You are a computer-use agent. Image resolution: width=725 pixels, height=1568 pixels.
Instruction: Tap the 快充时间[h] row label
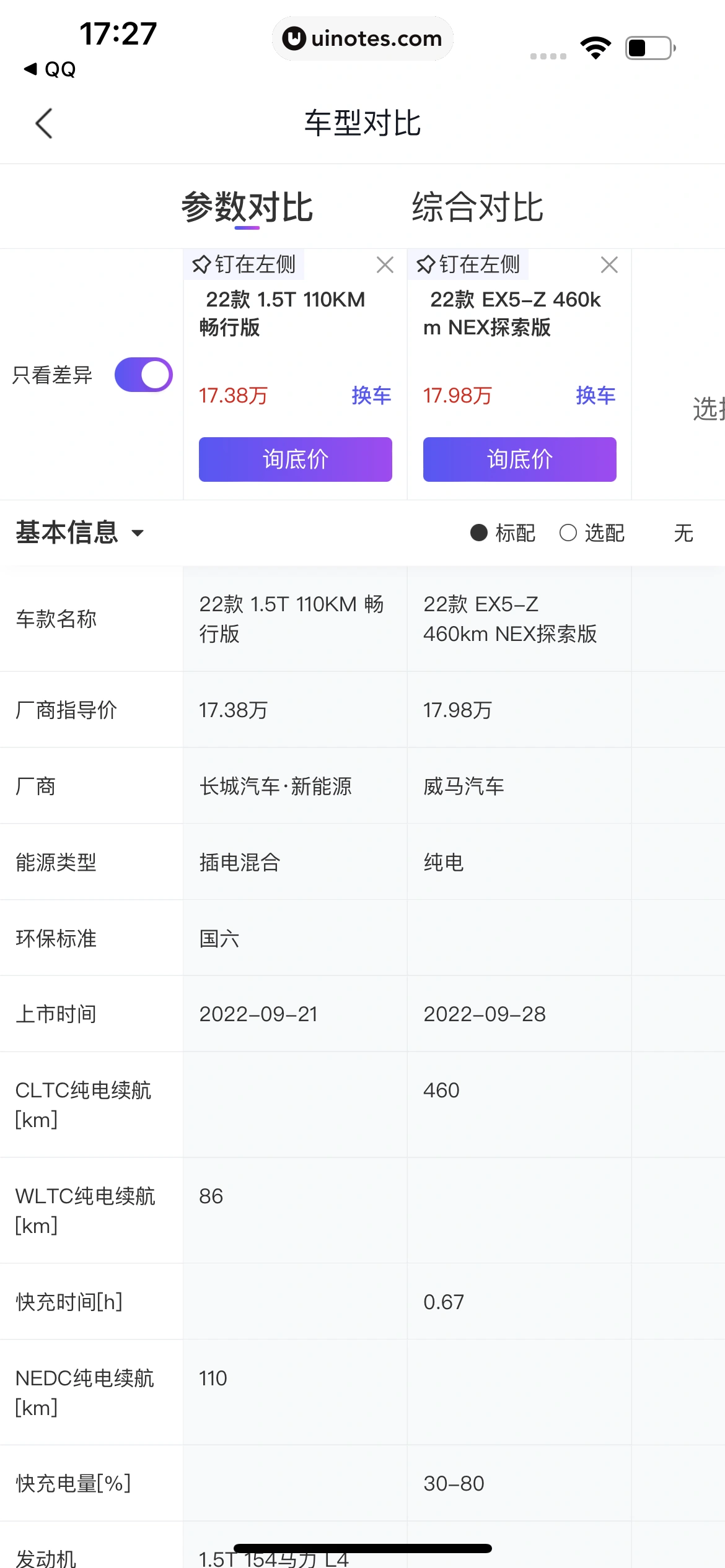[69, 1302]
